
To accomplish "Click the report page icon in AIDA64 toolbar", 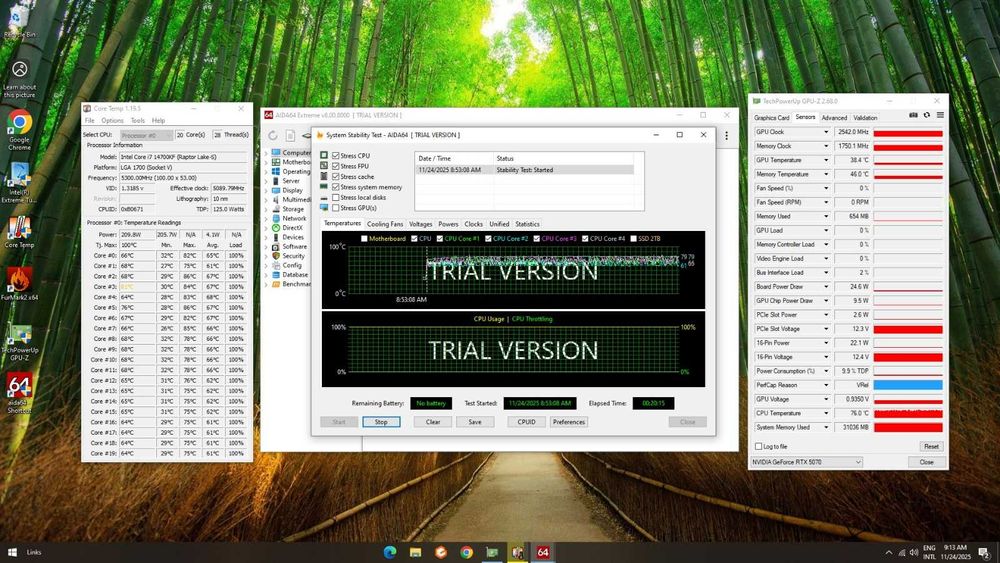I will click(x=290, y=135).
